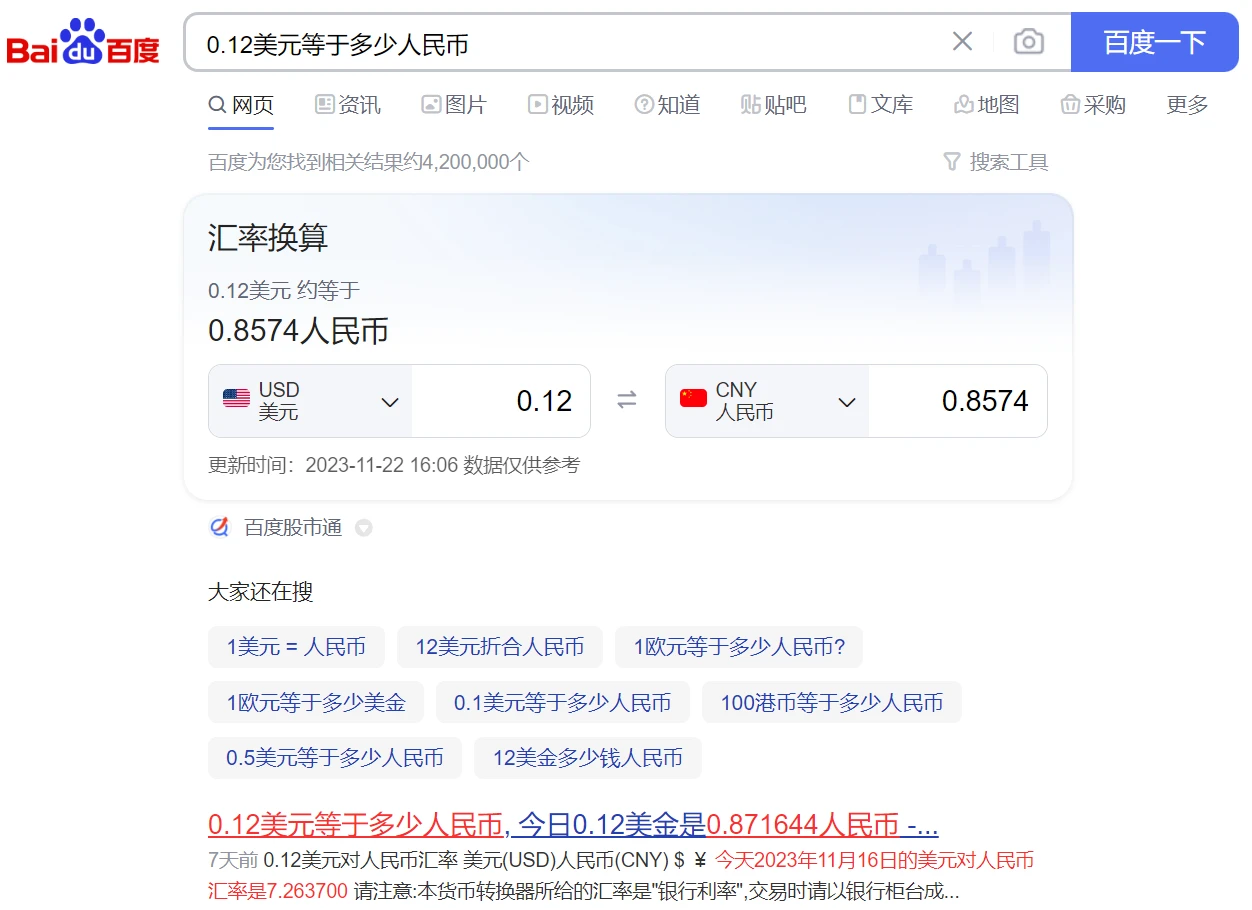Viewport: 1252px width, 910px height.
Task: Swap currencies with the exchange arrows icon
Action: coord(627,401)
